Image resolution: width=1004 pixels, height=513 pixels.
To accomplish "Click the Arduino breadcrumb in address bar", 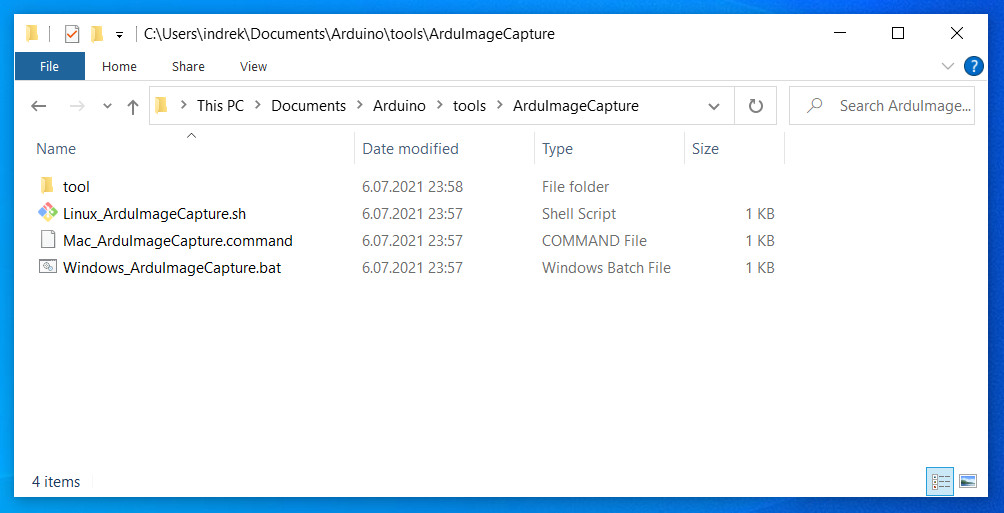I will tap(399, 106).
